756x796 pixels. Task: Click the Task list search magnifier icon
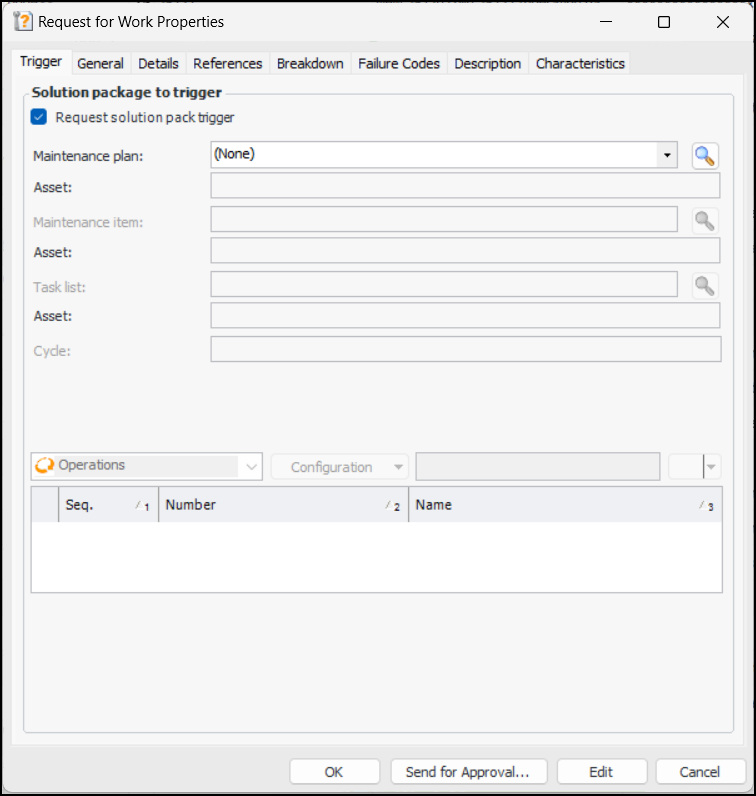[705, 286]
